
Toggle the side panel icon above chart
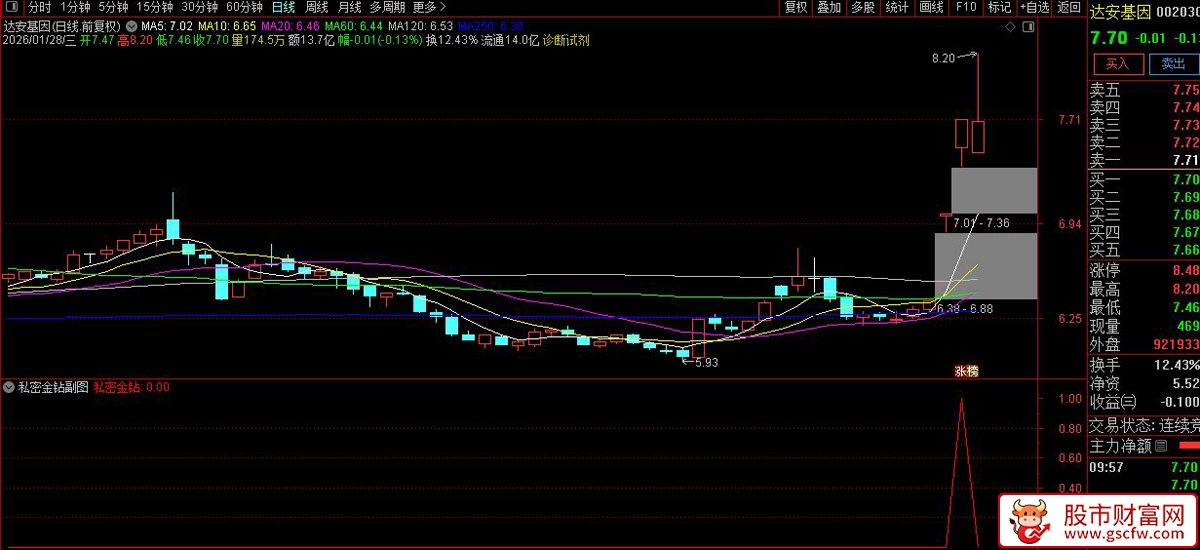[x=1028, y=25]
